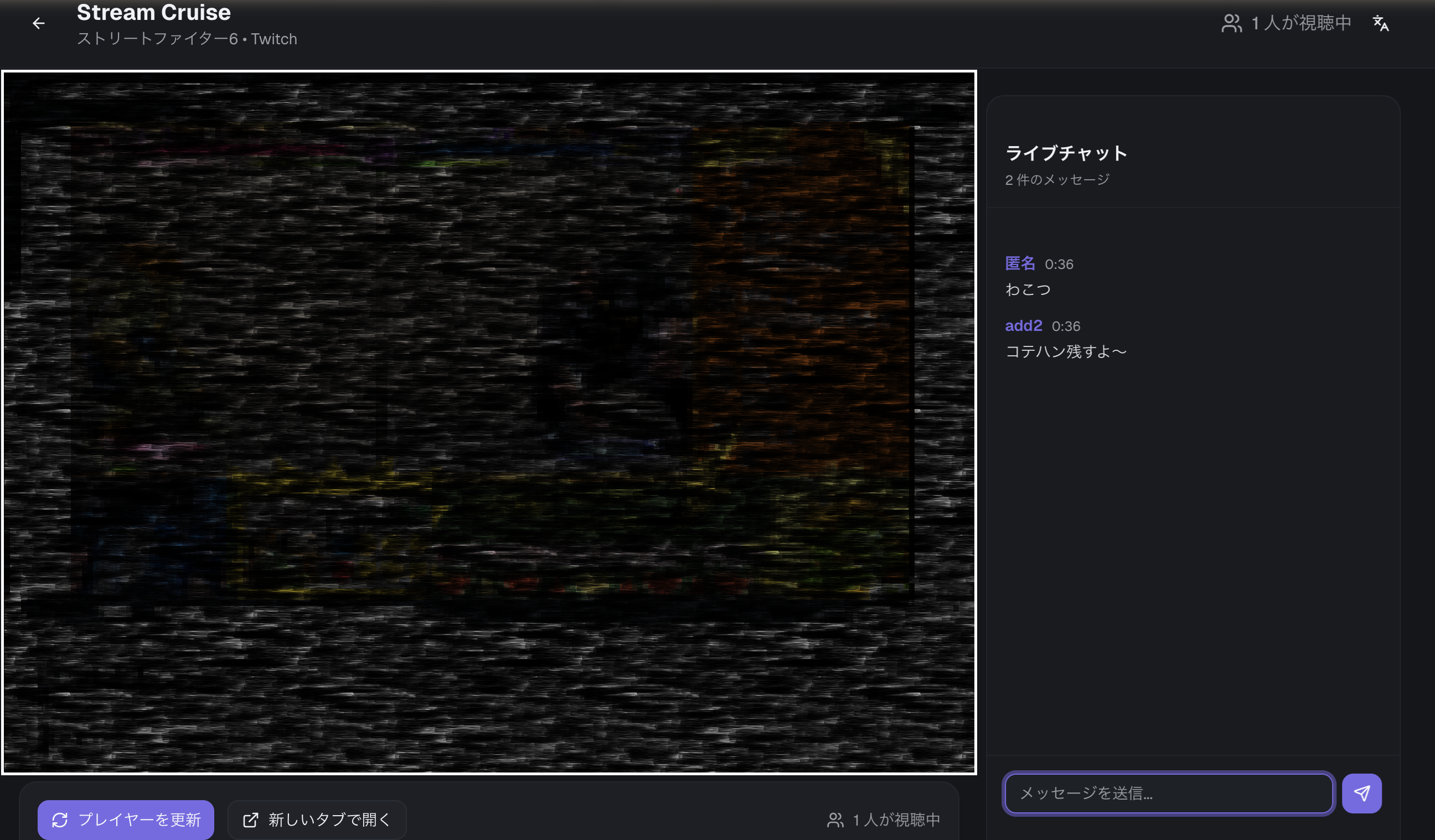
Task: Click the message input field メッセージを送信
Action: (1169, 793)
